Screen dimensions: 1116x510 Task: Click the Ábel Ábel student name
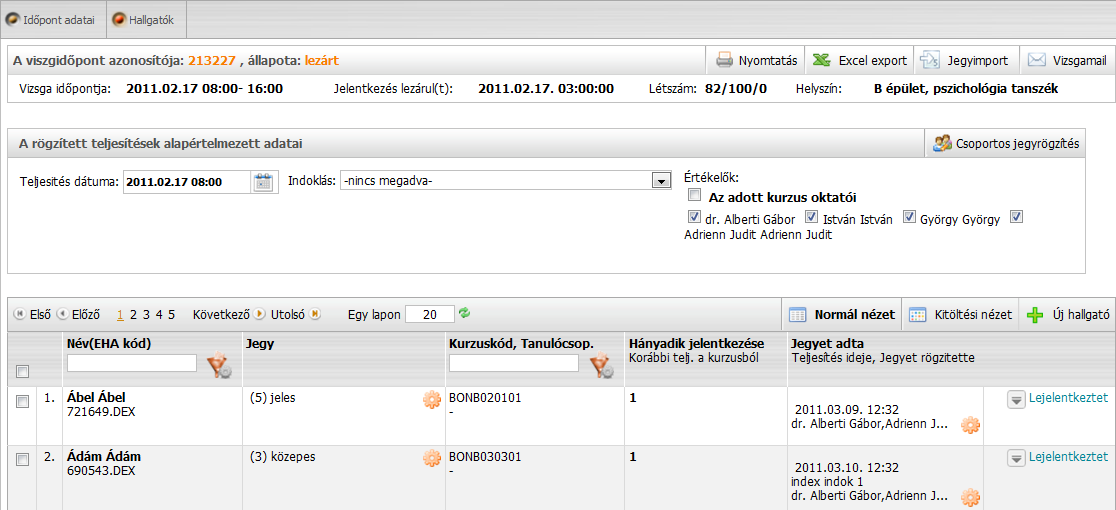pos(96,398)
